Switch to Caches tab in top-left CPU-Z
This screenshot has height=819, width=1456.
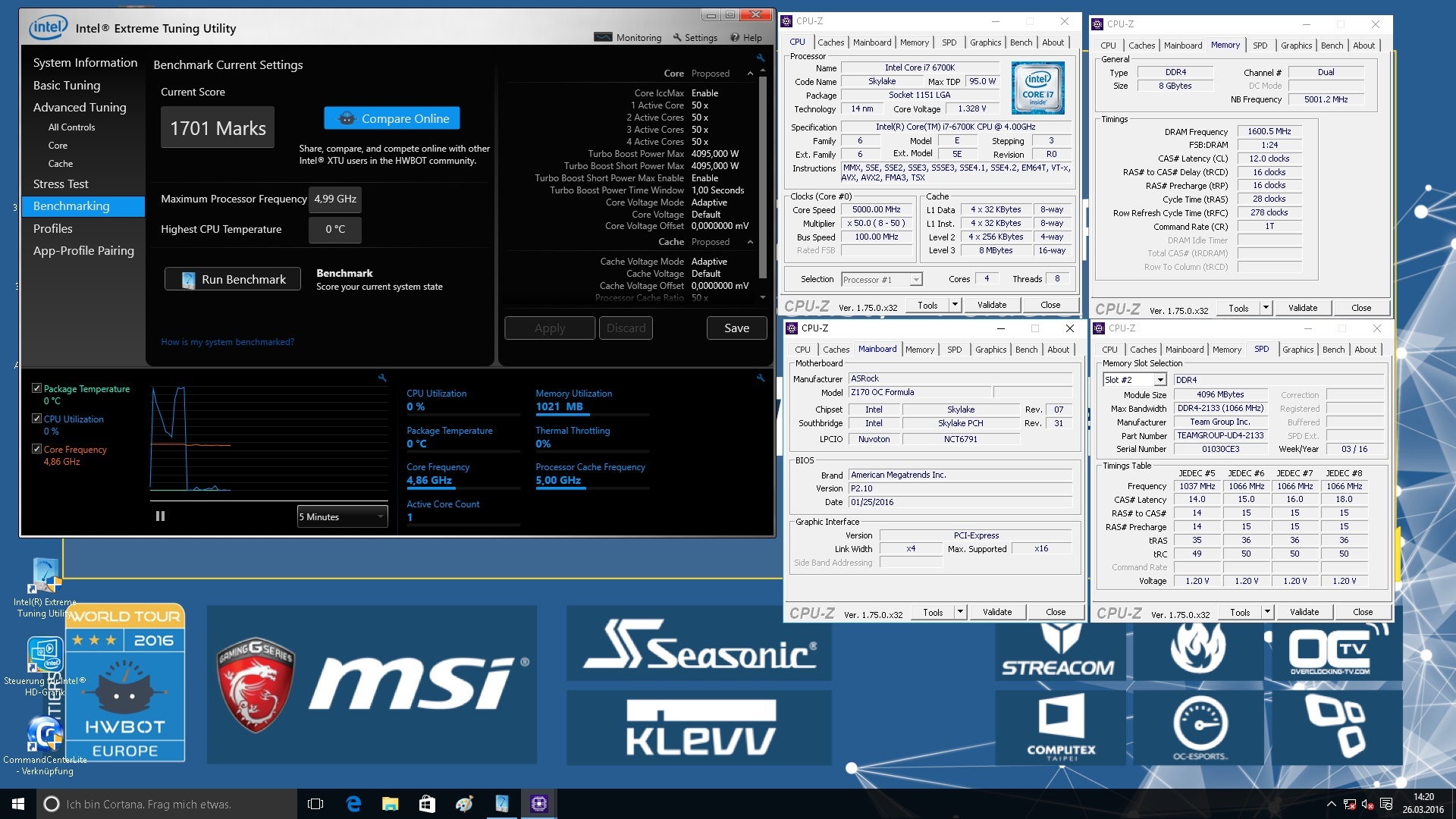coord(830,42)
